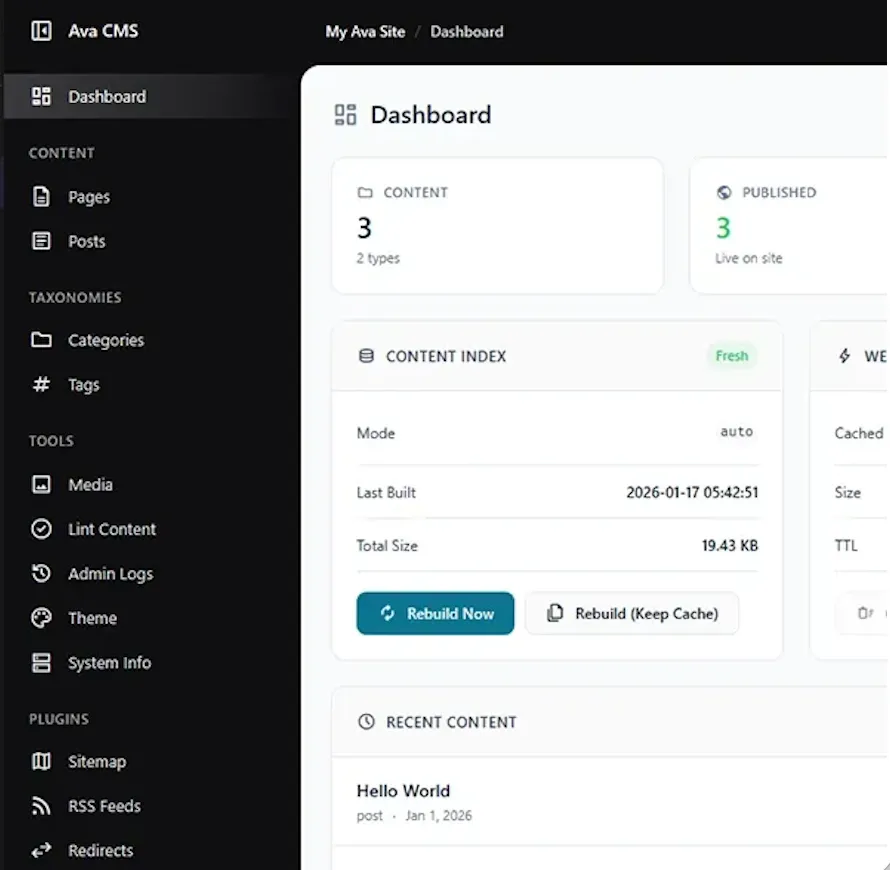The height and width of the screenshot is (870, 890).
Task: Open the Sitemap plugin
Action: (x=150, y=761)
